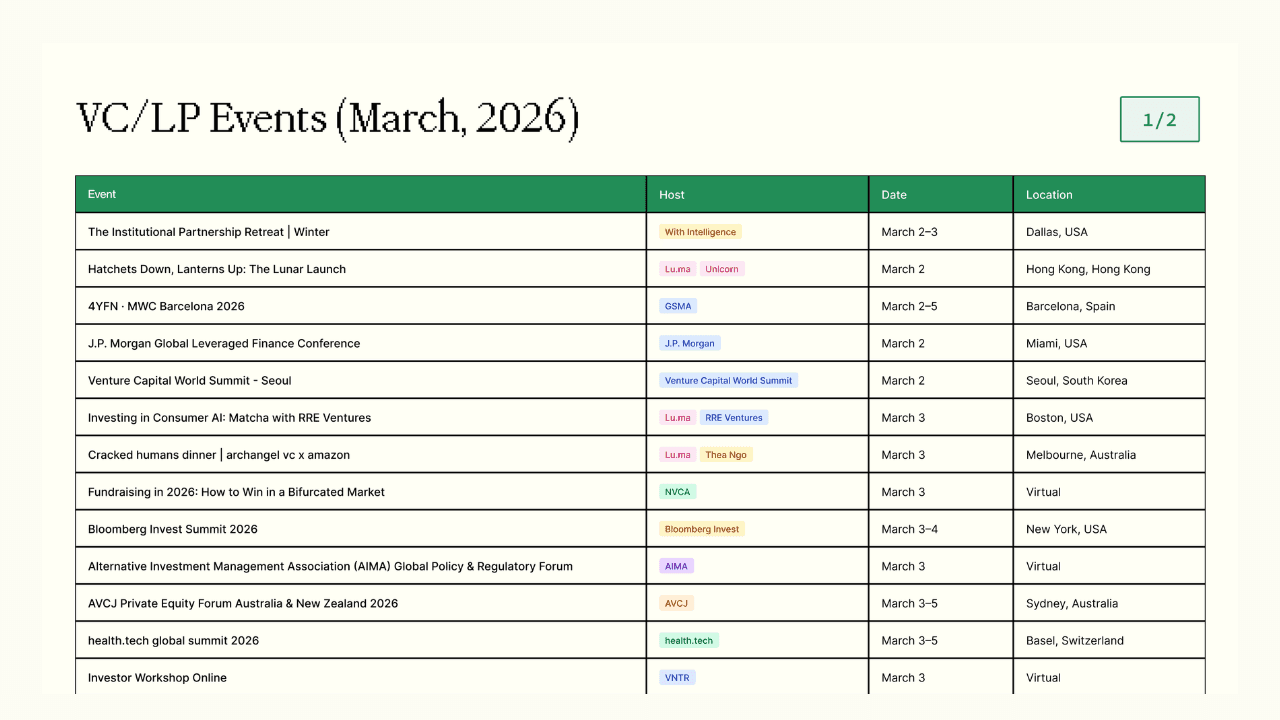Click the AVCJ host tag
This screenshot has width=1280, height=720.
coord(676,603)
